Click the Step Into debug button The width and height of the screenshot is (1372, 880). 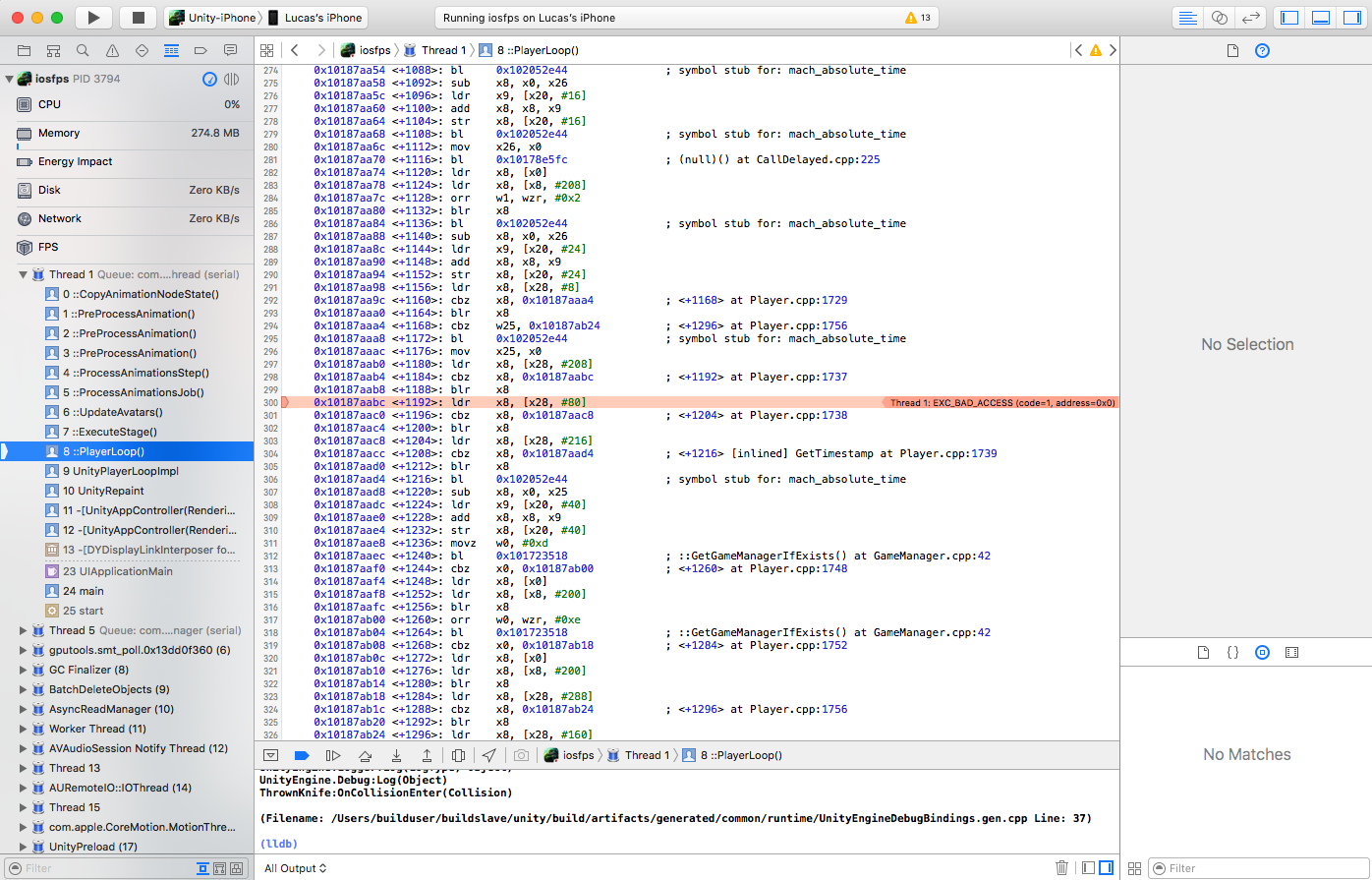coord(396,755)
